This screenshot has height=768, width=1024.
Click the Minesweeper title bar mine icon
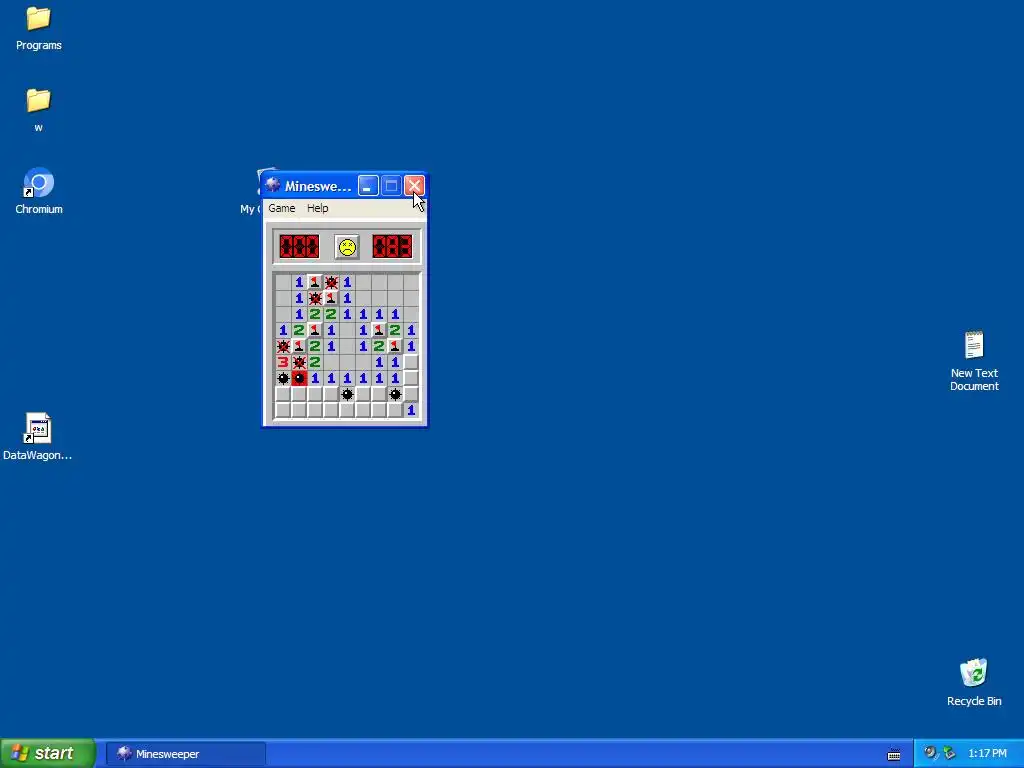273,185
